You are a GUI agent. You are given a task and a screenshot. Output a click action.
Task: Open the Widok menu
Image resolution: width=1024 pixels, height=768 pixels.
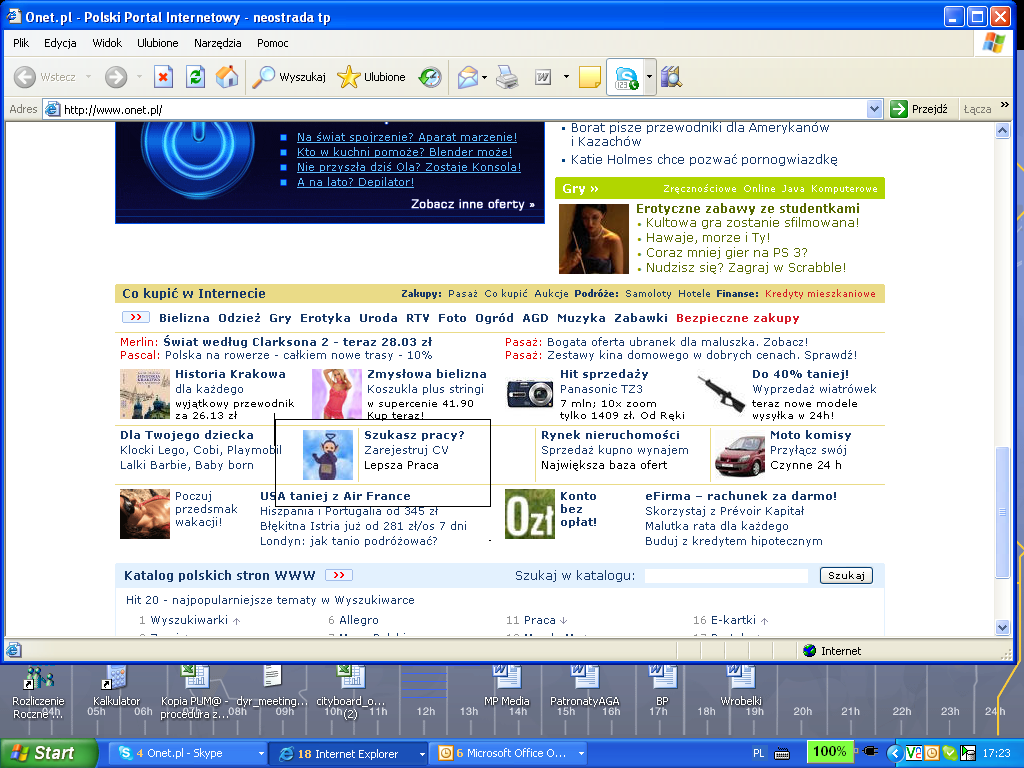pos(107,43)
